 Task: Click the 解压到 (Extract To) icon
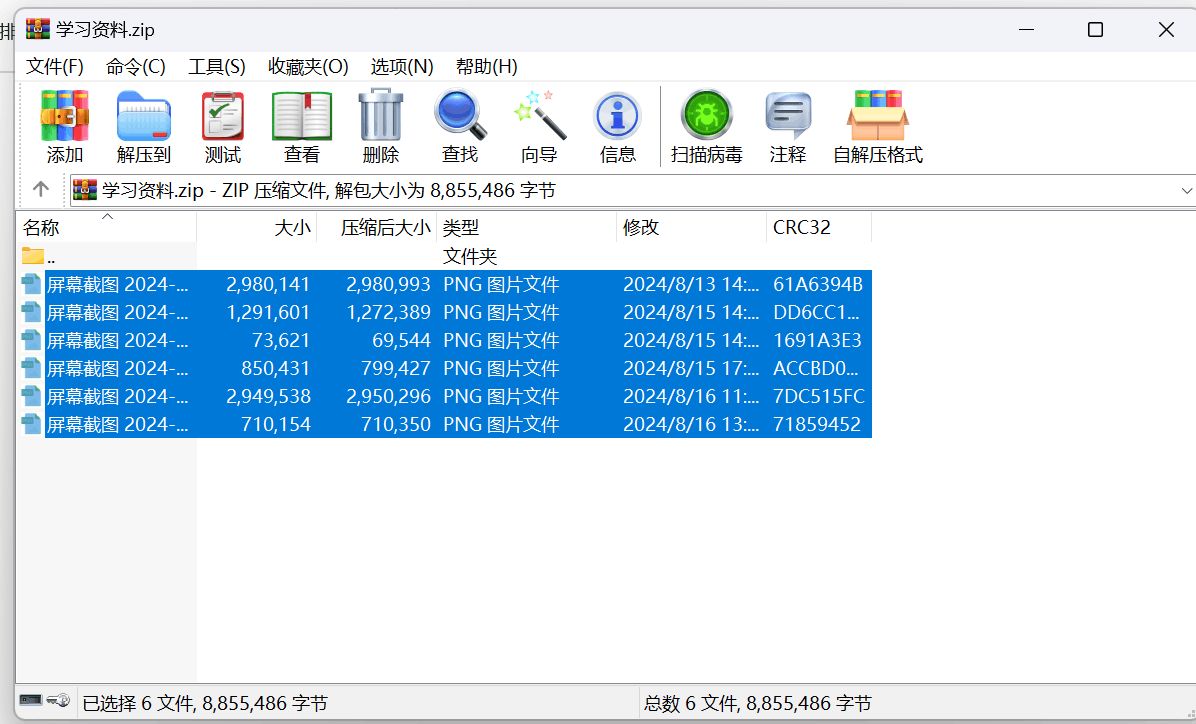[x=143, y=116]
